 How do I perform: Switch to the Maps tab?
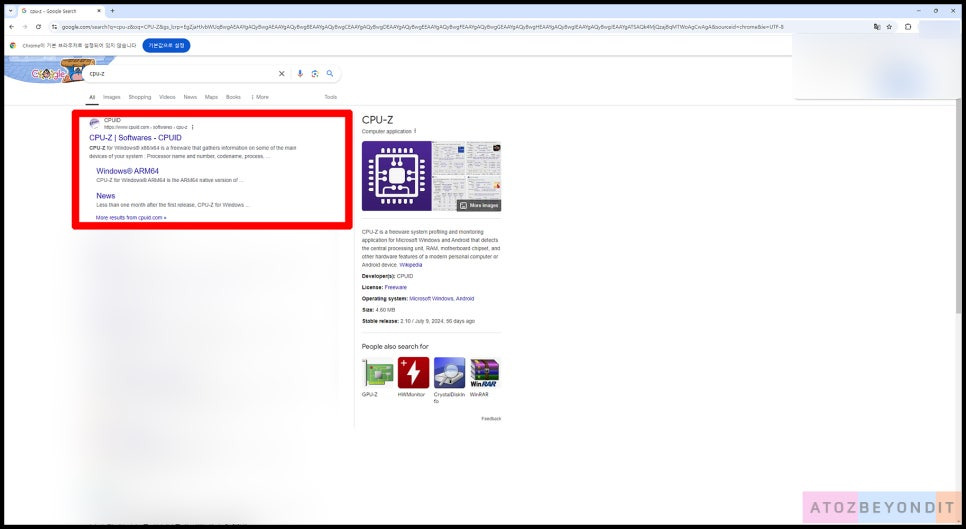pyautogui.click(x=211, y=97)
